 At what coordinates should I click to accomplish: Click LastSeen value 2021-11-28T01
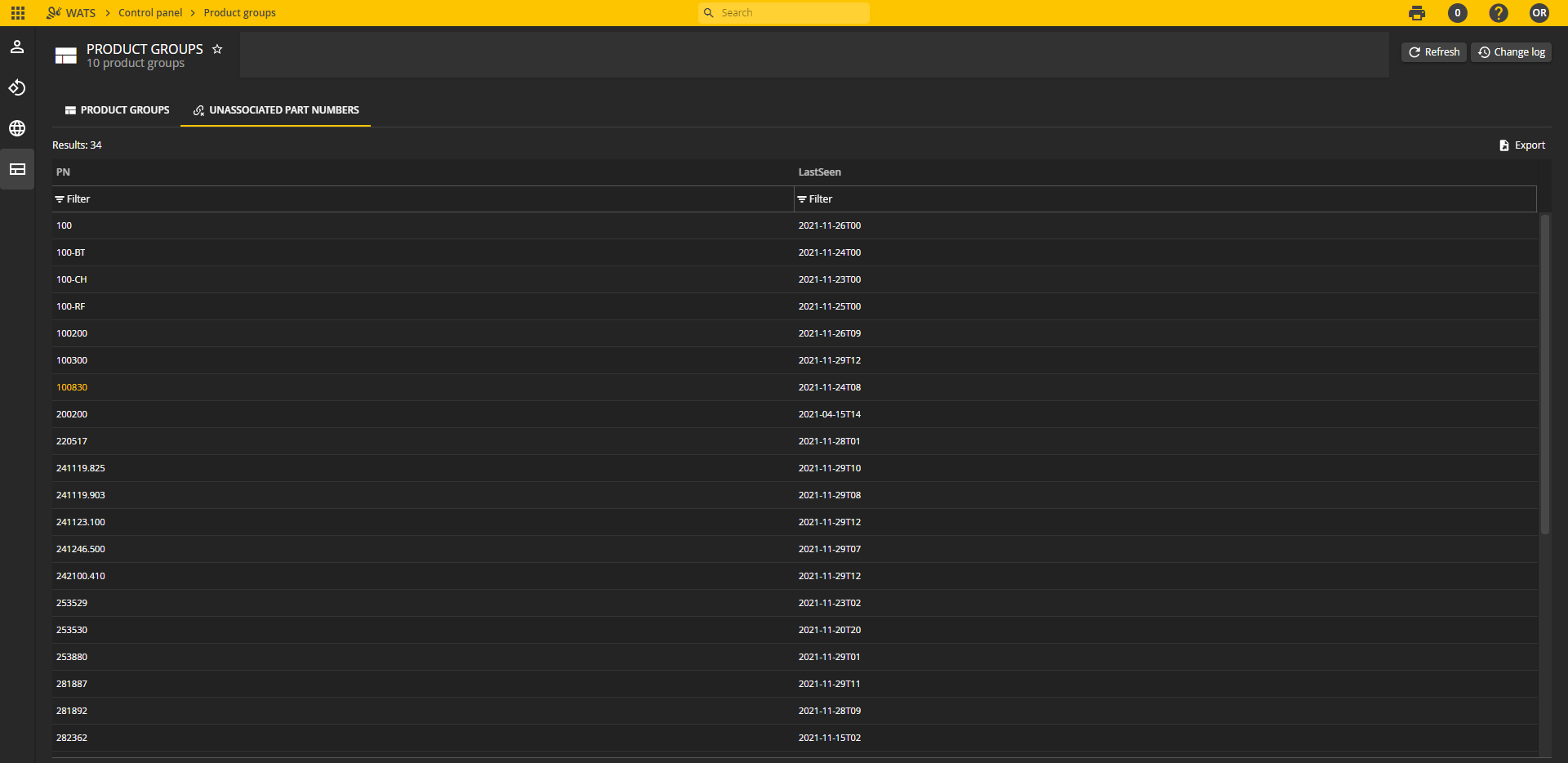pos(830,442)
